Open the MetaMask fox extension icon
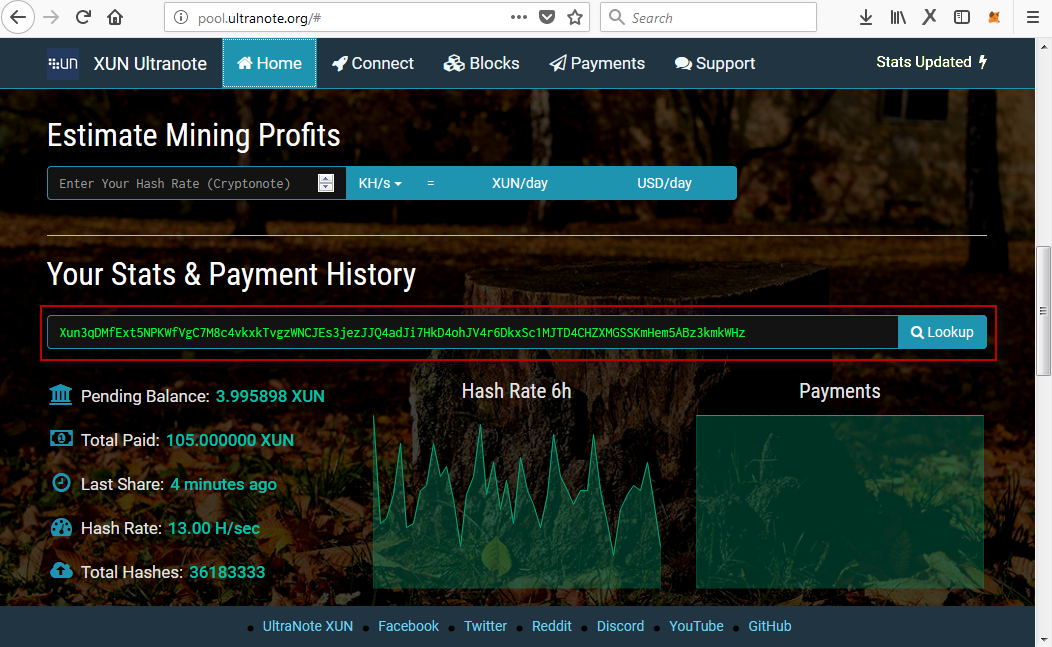1052x647 pixels. click(994, 17)
